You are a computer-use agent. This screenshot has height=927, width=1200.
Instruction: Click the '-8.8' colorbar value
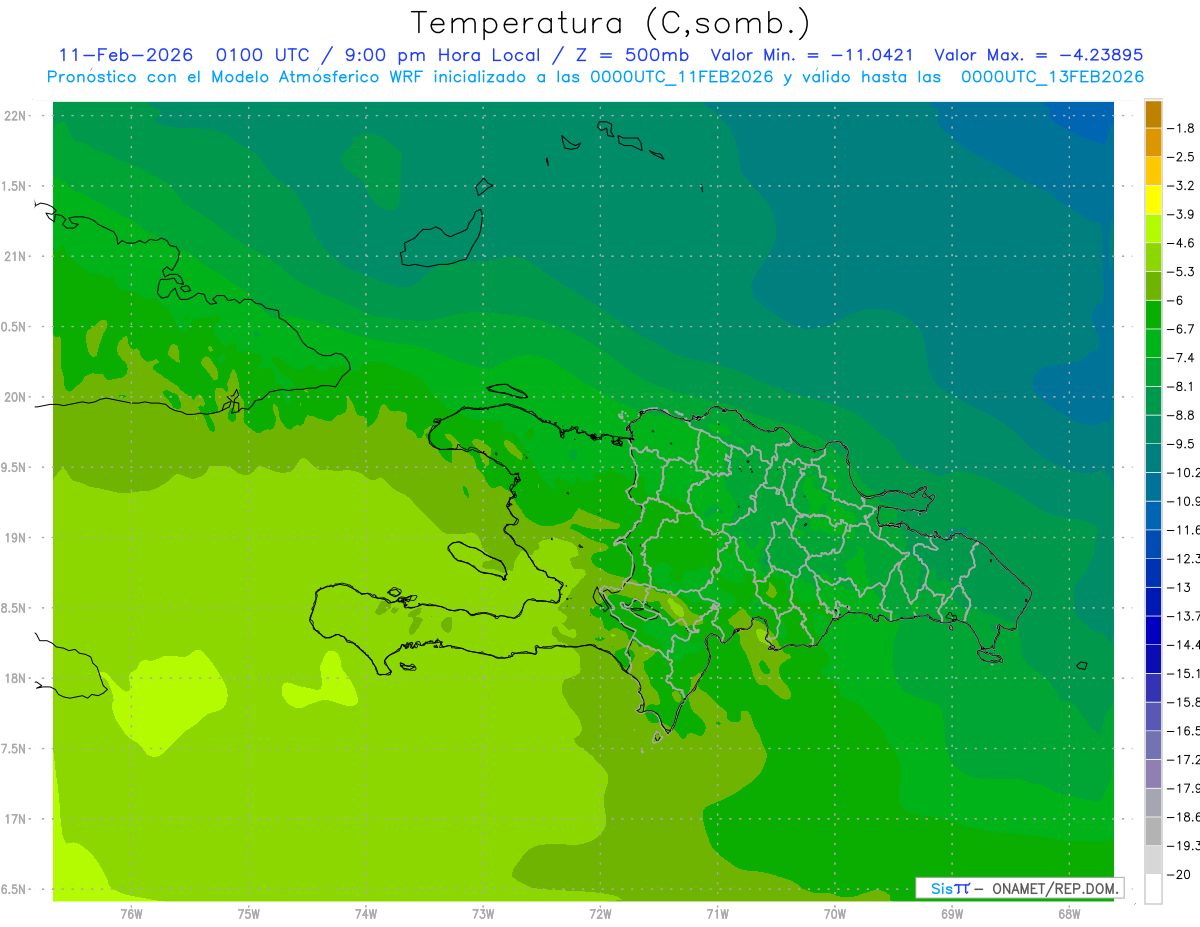click(1183, 414)
